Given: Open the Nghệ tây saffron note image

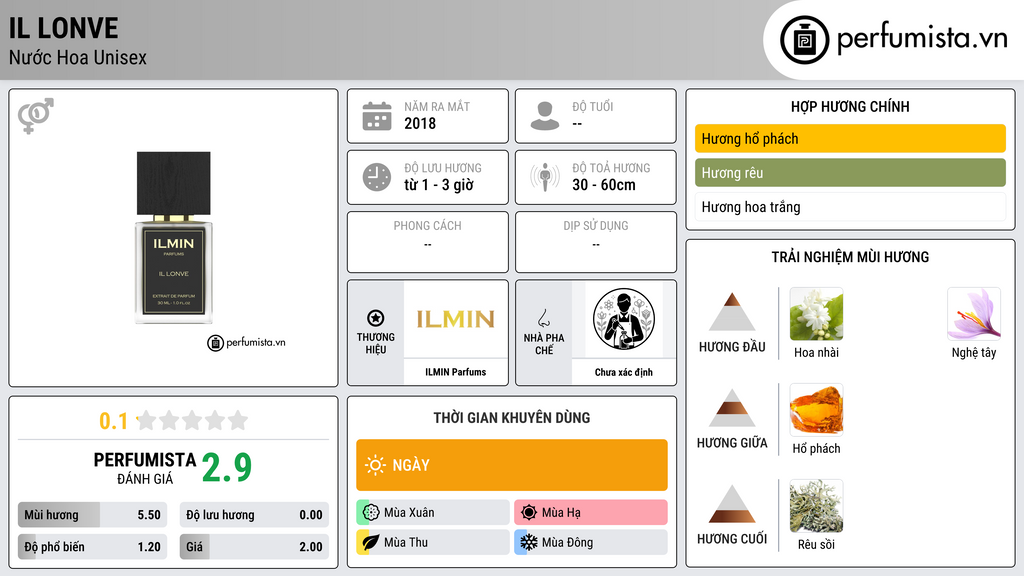Looking at the screenshot, I should coord(974,314).
